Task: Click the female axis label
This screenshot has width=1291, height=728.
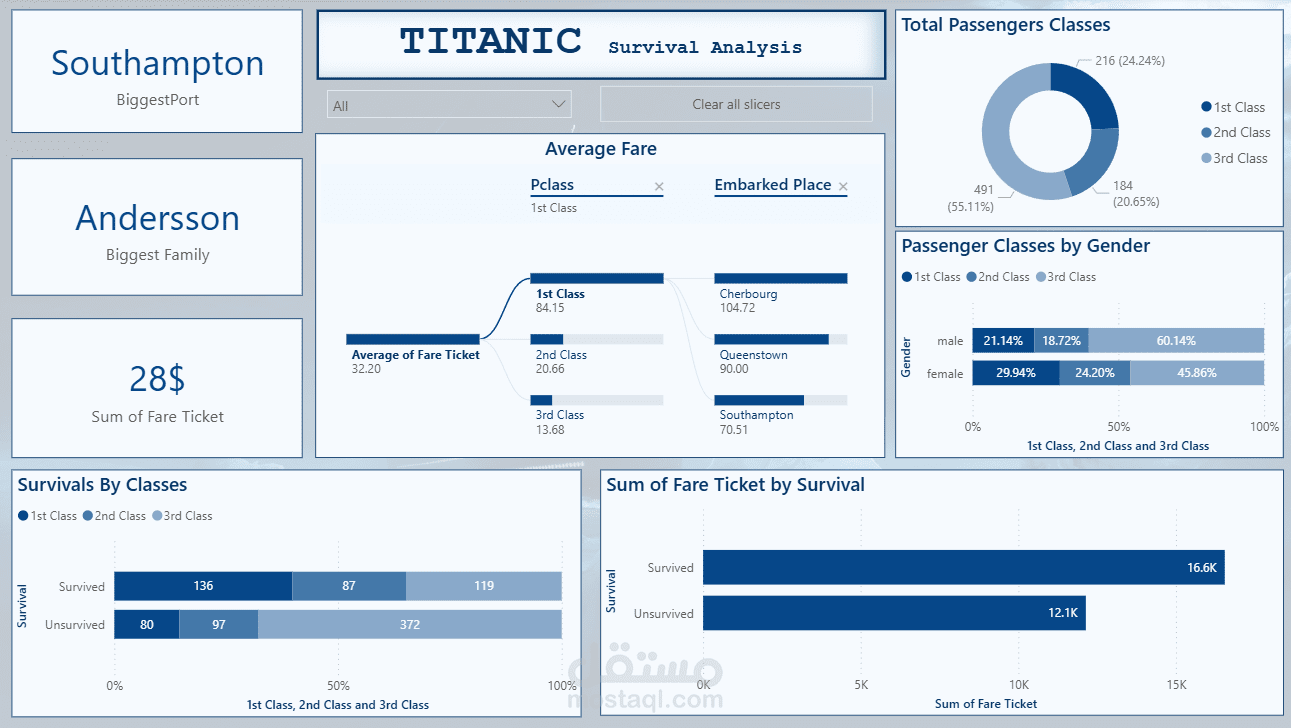Action: coord(946,374)
